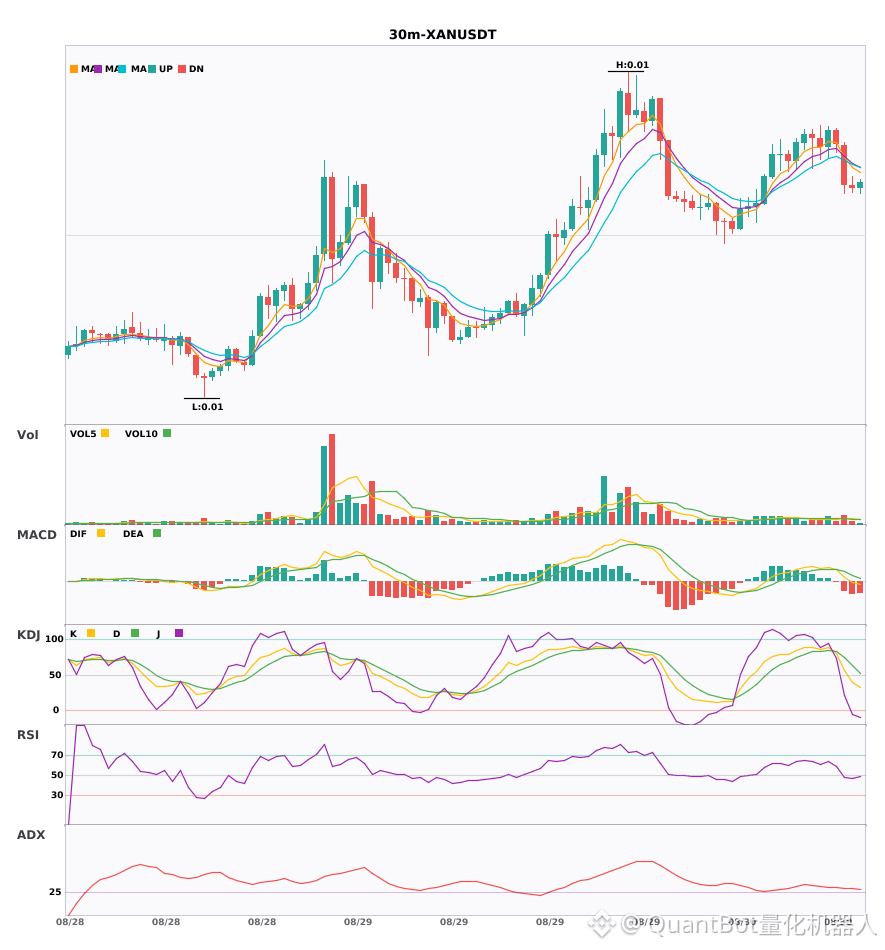Click the ADX panel label
885x950 pixels.
click(31, 835)
